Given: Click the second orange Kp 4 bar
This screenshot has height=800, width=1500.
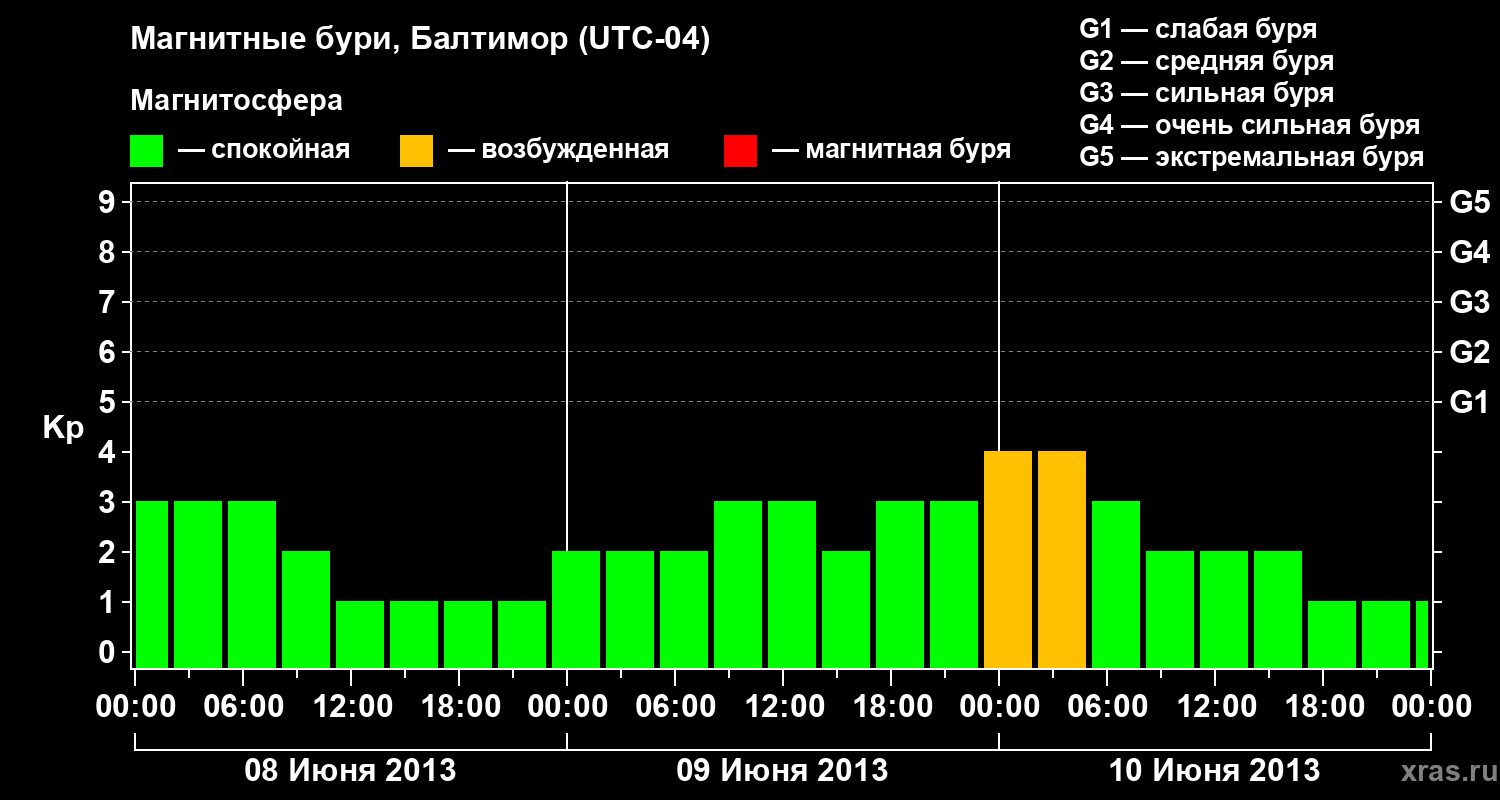Looking at the screenshot, I should tap(1062, 559).
